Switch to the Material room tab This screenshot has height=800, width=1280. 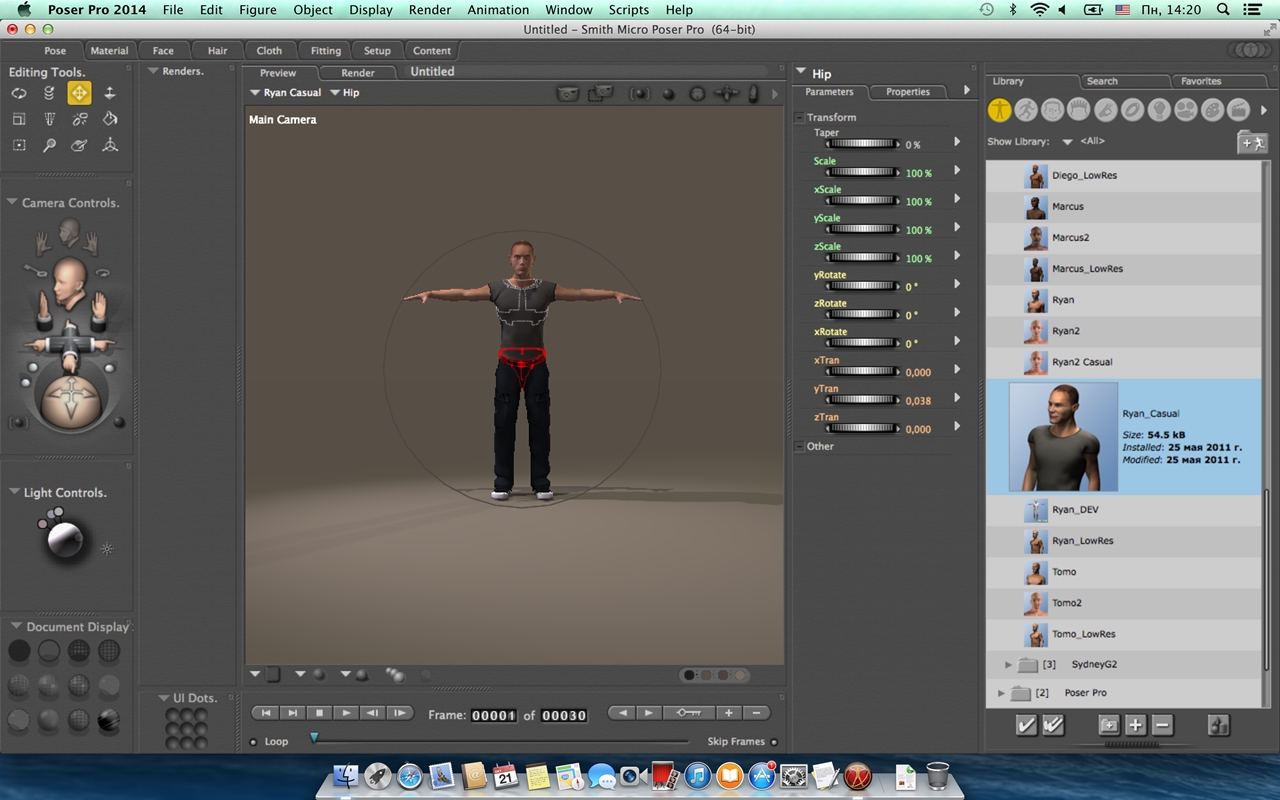pyautogui.click(x=109, y=50)
